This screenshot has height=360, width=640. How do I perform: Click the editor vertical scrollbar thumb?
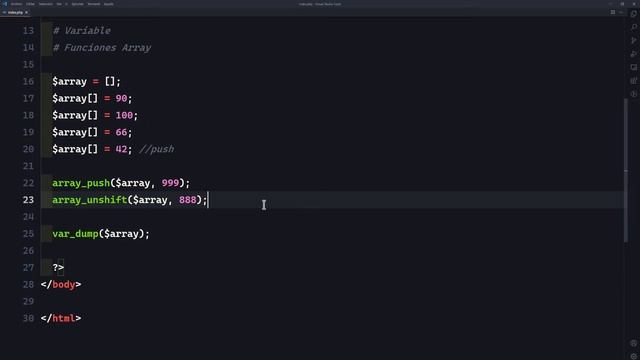point(626,171)
